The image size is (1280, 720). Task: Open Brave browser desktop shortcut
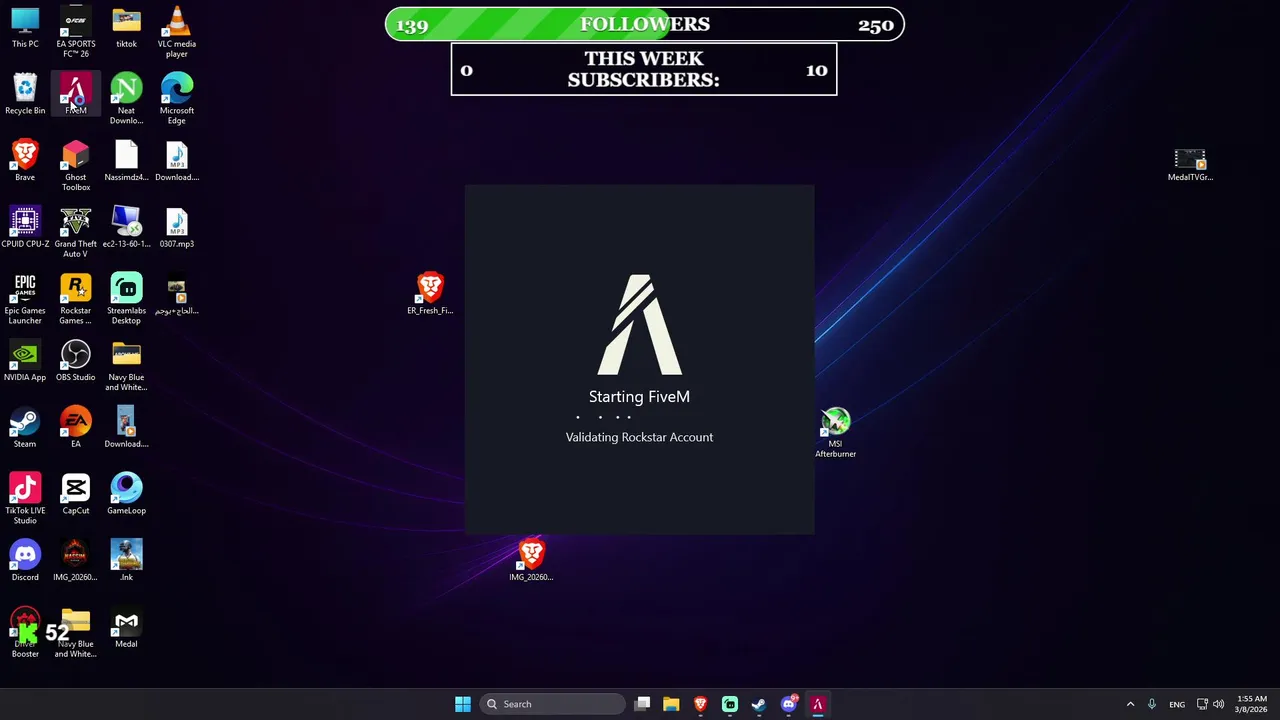(x=25, y=161)
